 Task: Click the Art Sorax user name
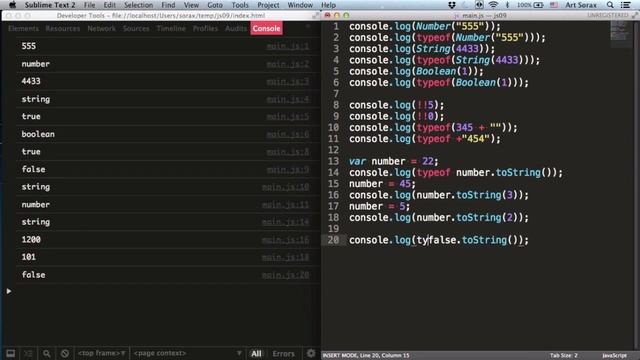coord(581,5)
